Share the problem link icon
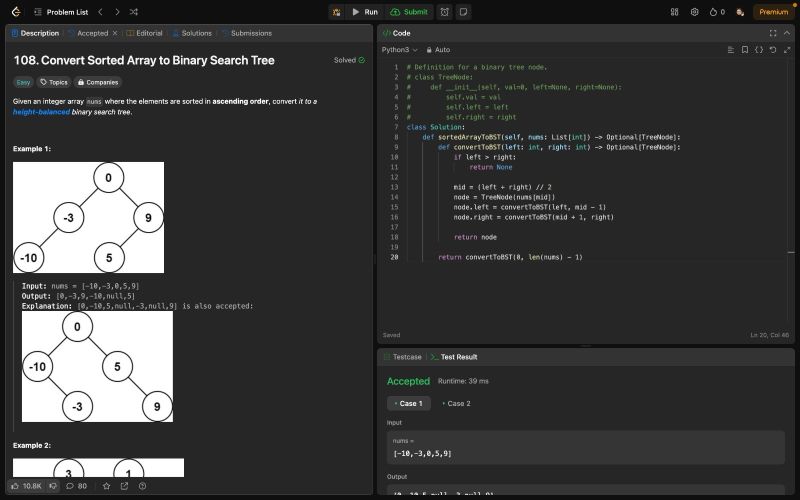This screenshot has width=800, height=500. (x=124, y=486)
